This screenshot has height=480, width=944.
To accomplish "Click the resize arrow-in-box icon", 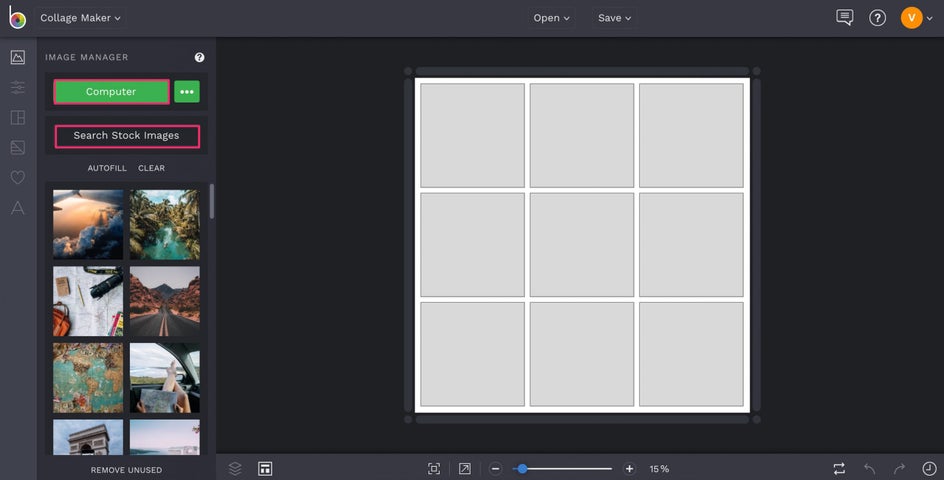I will point(465,469).
